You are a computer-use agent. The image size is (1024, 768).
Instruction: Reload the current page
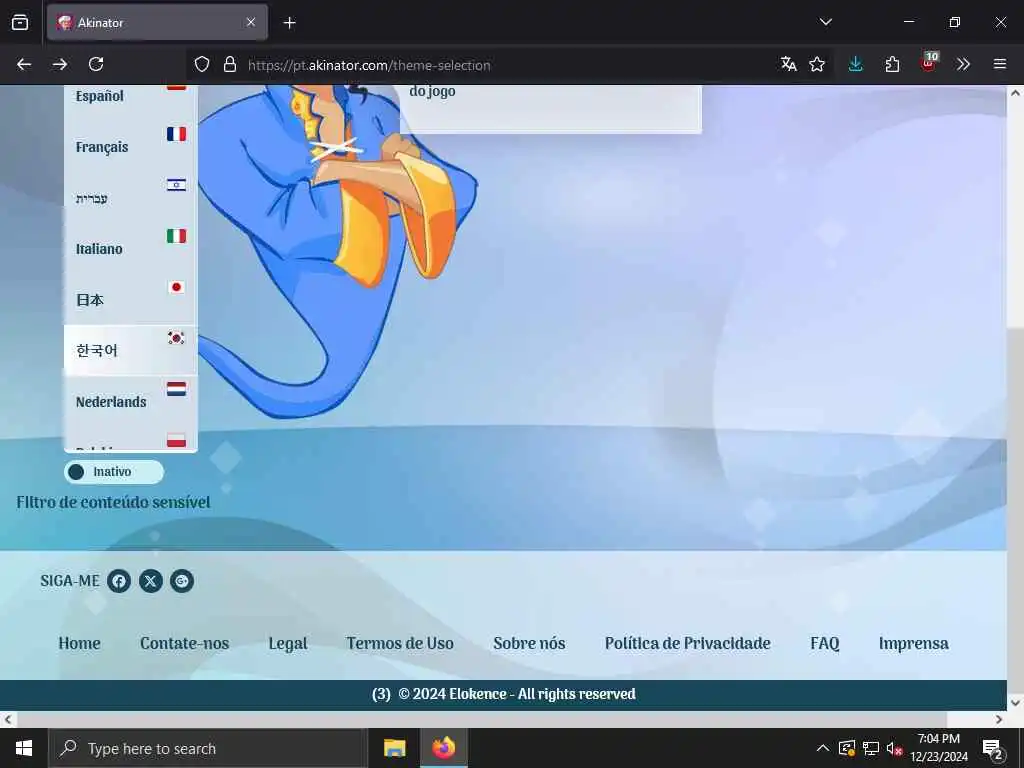96,64
